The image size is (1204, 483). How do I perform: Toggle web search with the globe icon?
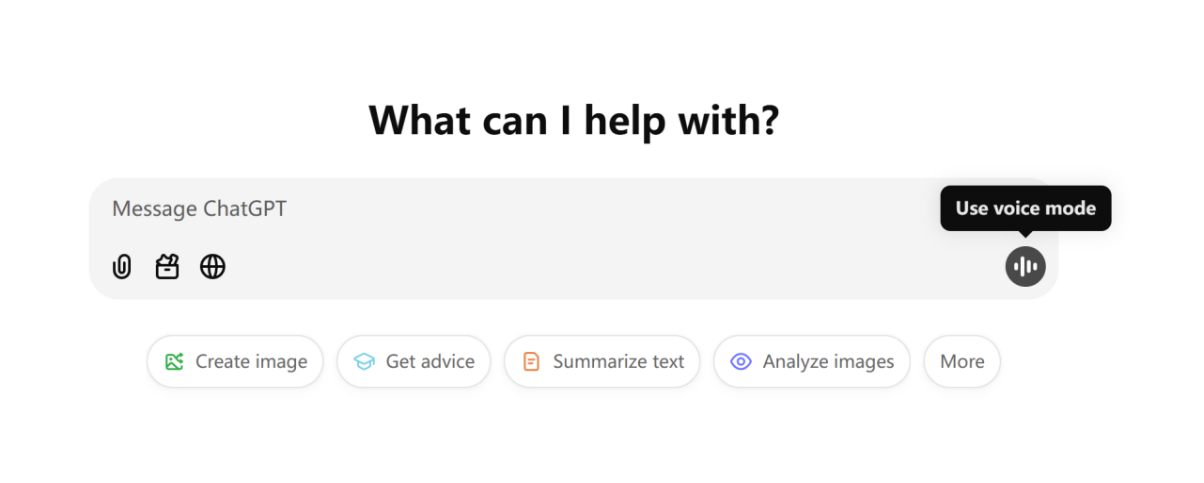(x=212, y=267)
